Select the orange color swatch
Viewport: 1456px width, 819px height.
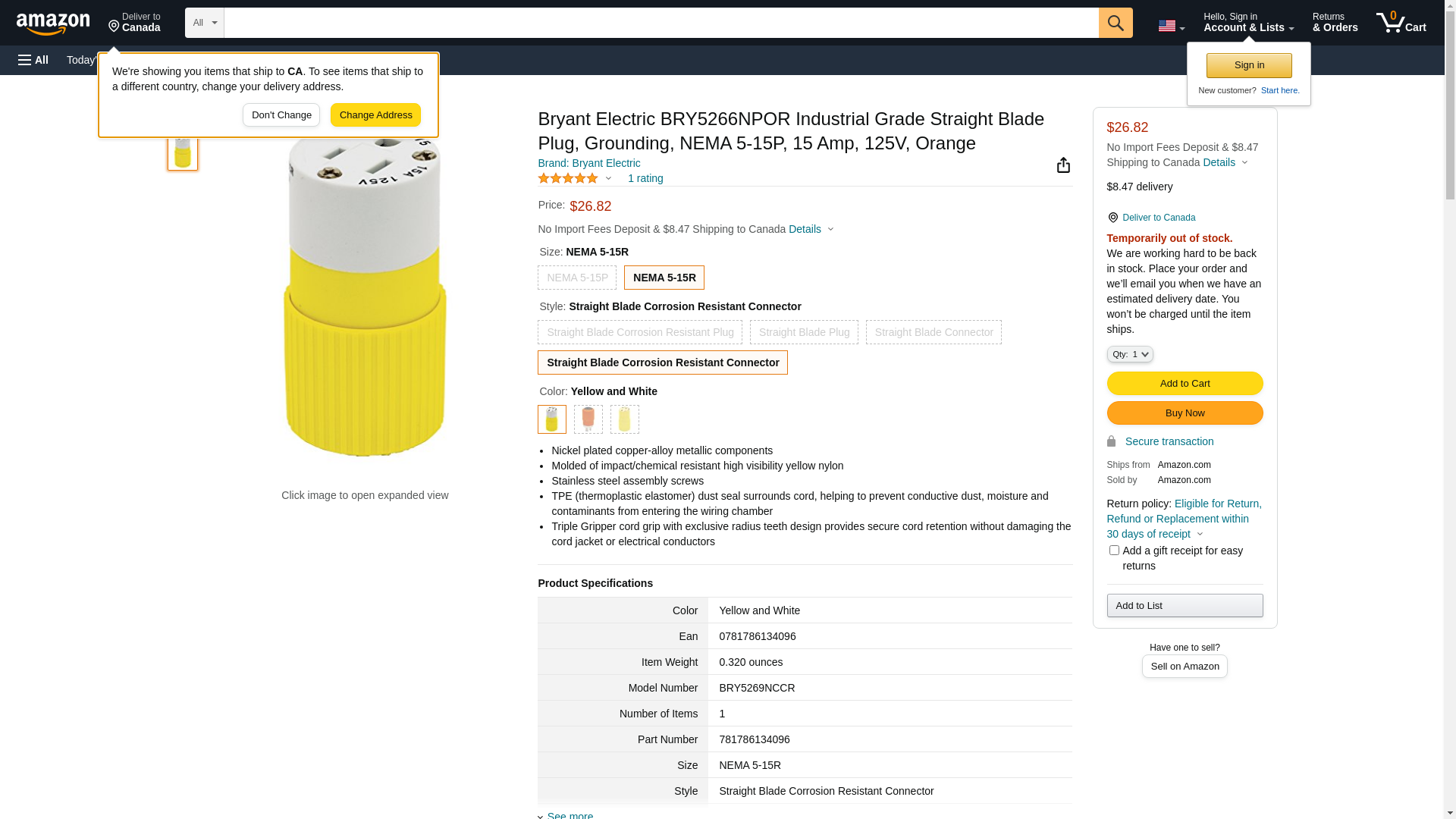tap(588, 419)
